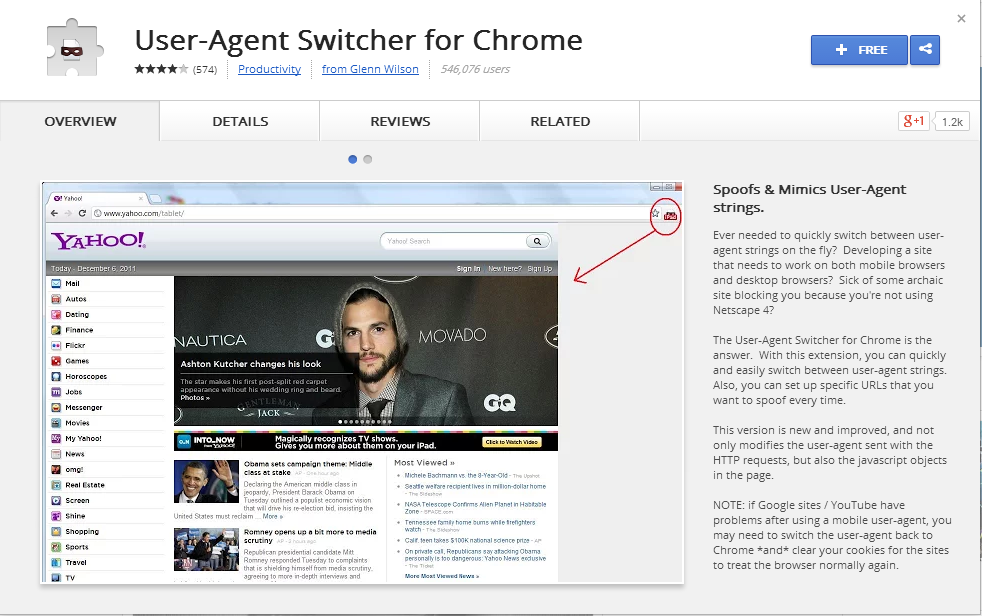Open the Productivity category link
Image resolution: width=982 pixels, height=616 pixels.
point(269,69)
